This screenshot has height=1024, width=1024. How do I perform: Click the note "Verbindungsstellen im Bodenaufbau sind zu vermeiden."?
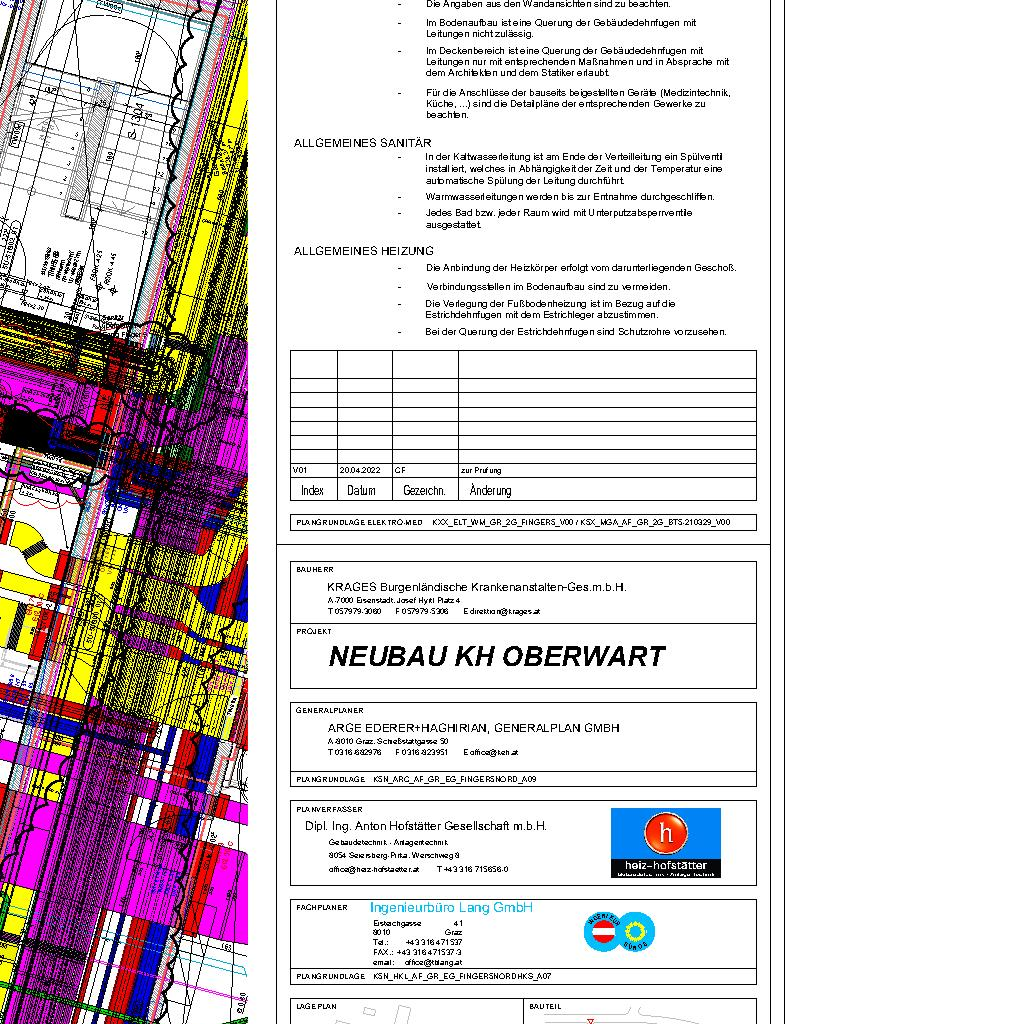coord(549,287)
